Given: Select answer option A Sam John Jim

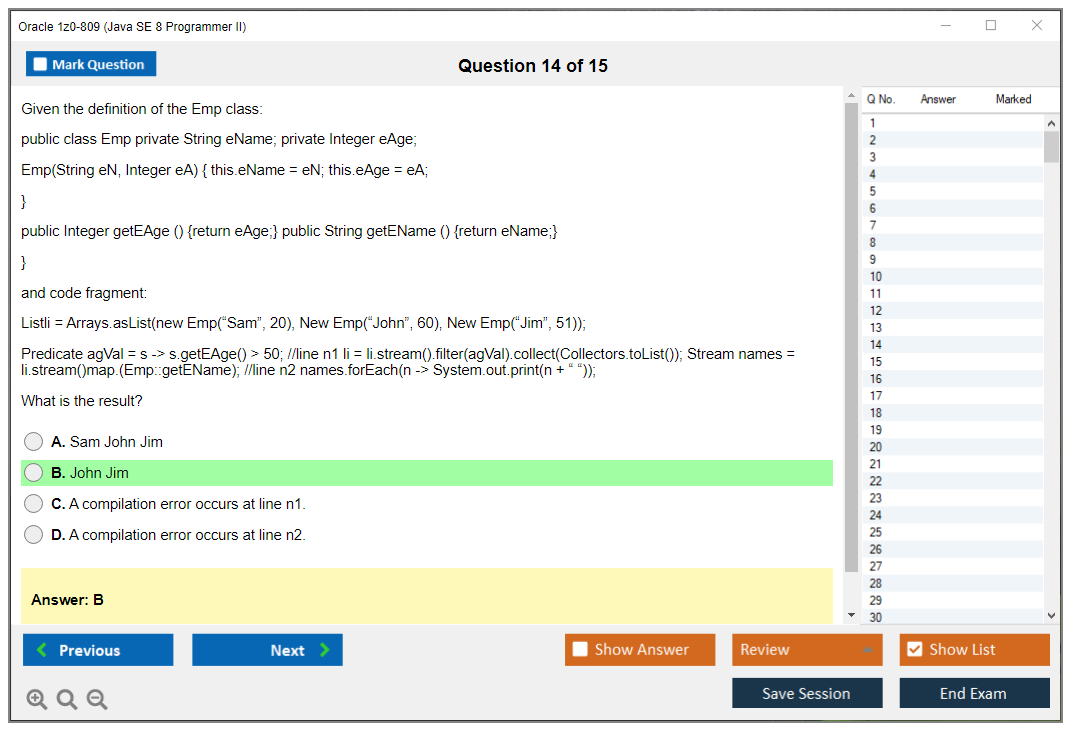Looking at the screenshot, I should [33, 441].
